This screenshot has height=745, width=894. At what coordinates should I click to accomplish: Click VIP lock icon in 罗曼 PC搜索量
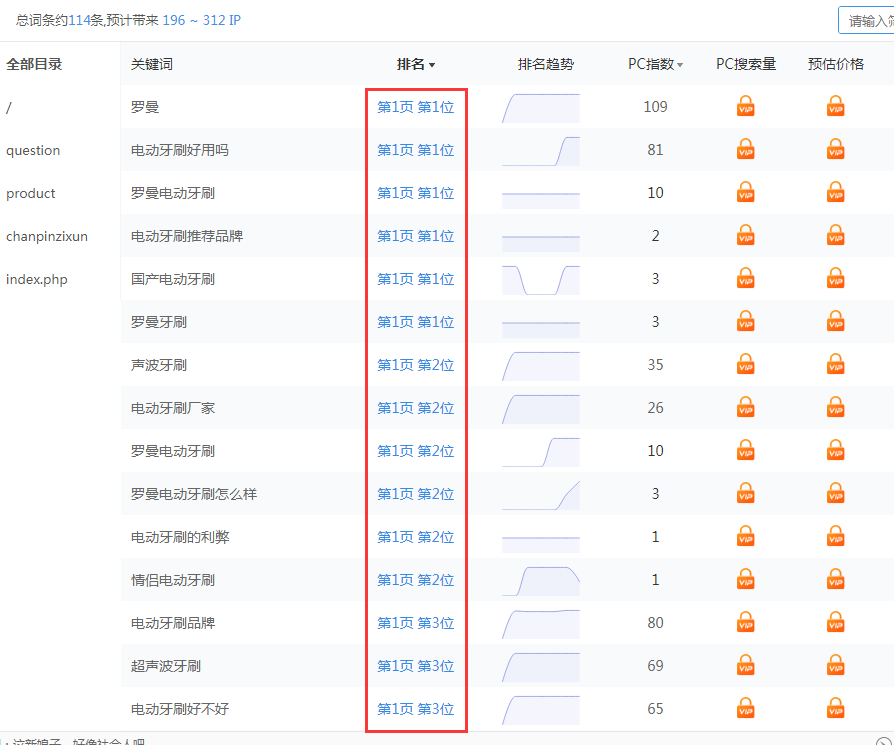(x=745, y=106)
